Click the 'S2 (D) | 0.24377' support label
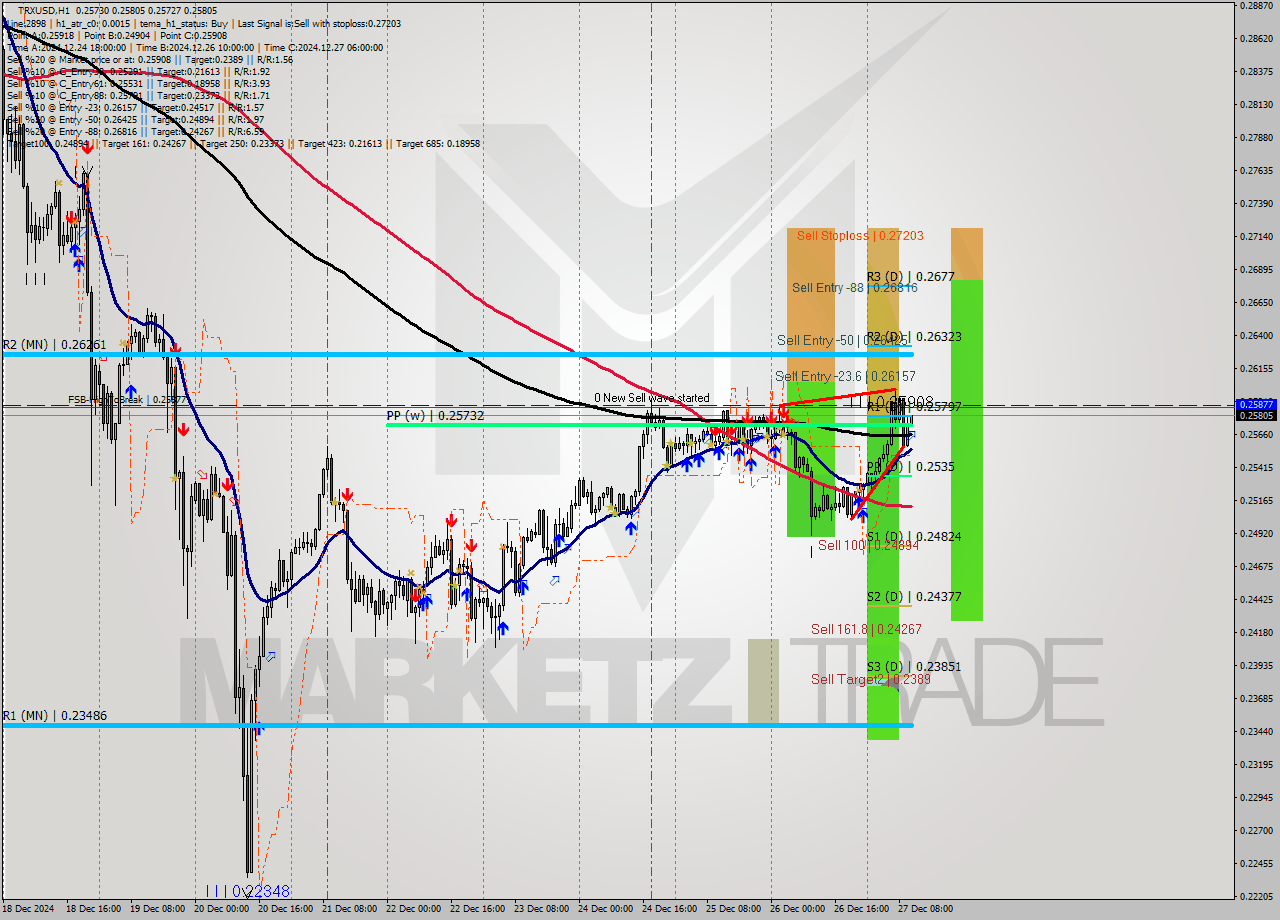The width and height of the screenshot is (1280, 920). (914, 597)
